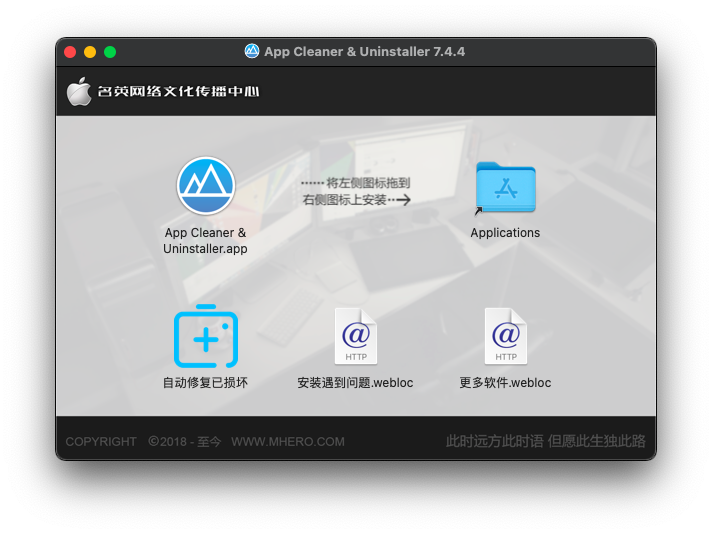Click the COPYRIGHT ©2018 - 至今 footer text

click(x=143, y=441)
